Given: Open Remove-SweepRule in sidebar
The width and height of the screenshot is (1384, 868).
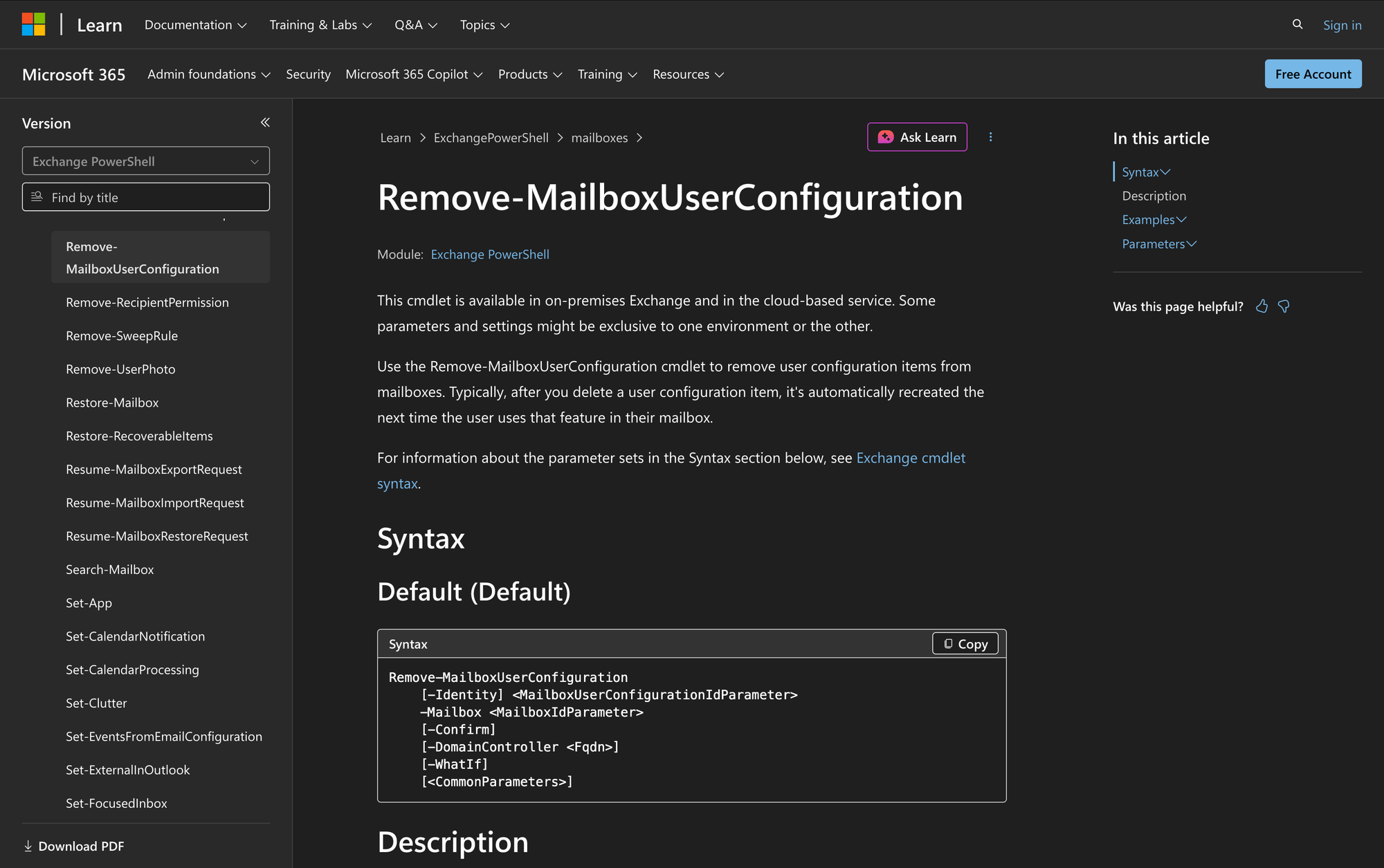Looking at the screenshot, I should coord(122,335).
